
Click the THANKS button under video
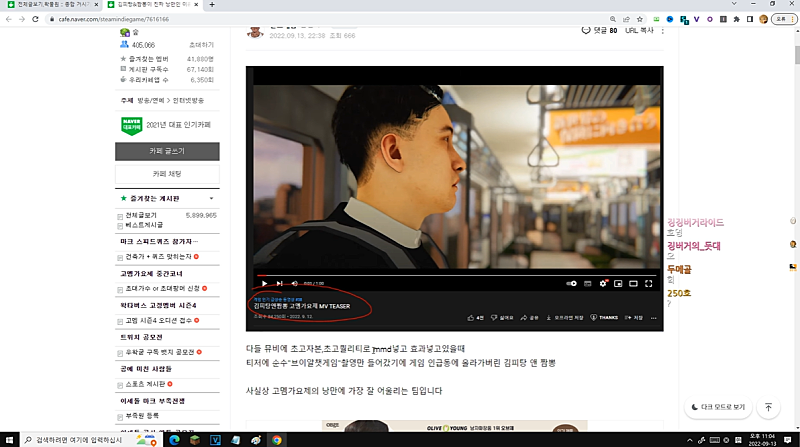tap(604, 317)
